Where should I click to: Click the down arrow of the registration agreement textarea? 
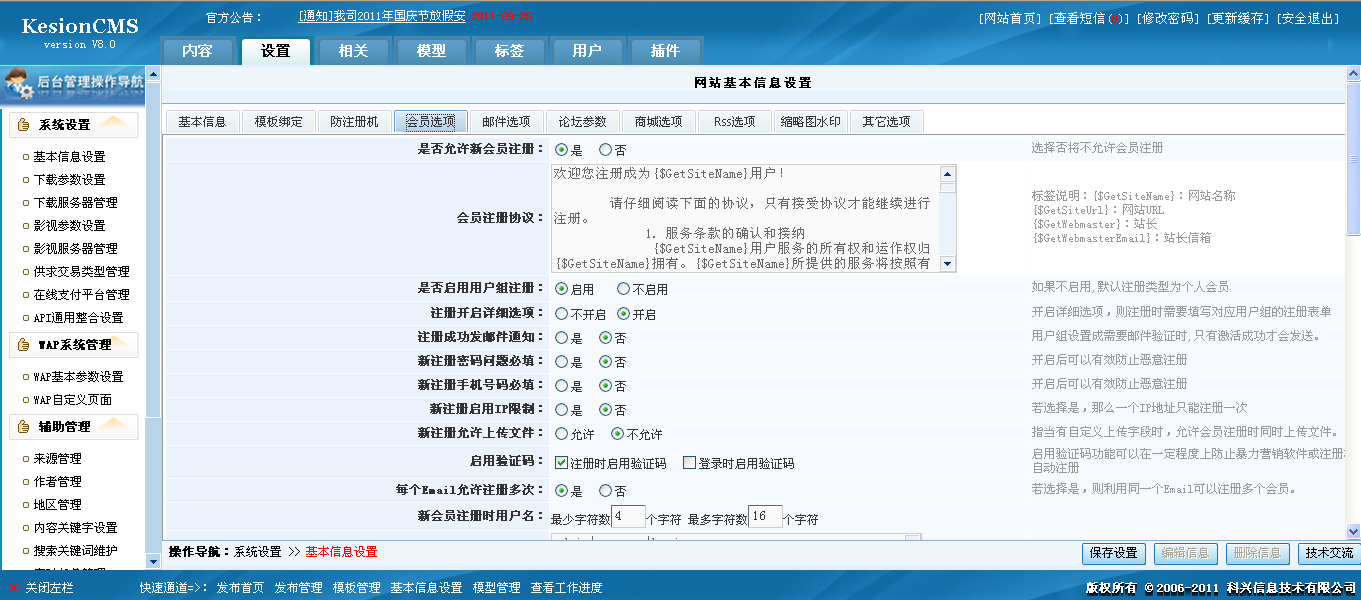point(947,262)
